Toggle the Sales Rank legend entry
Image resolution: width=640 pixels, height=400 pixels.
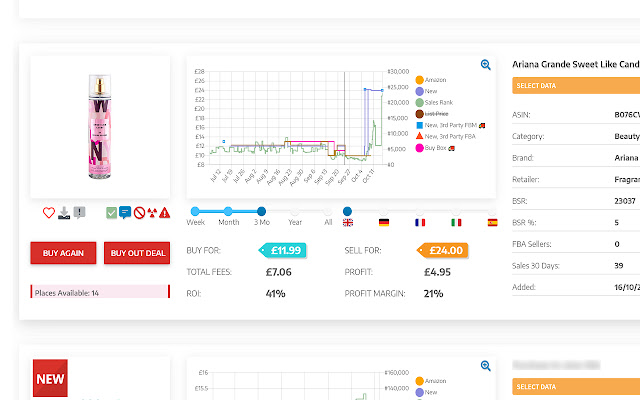pos(434,102)
